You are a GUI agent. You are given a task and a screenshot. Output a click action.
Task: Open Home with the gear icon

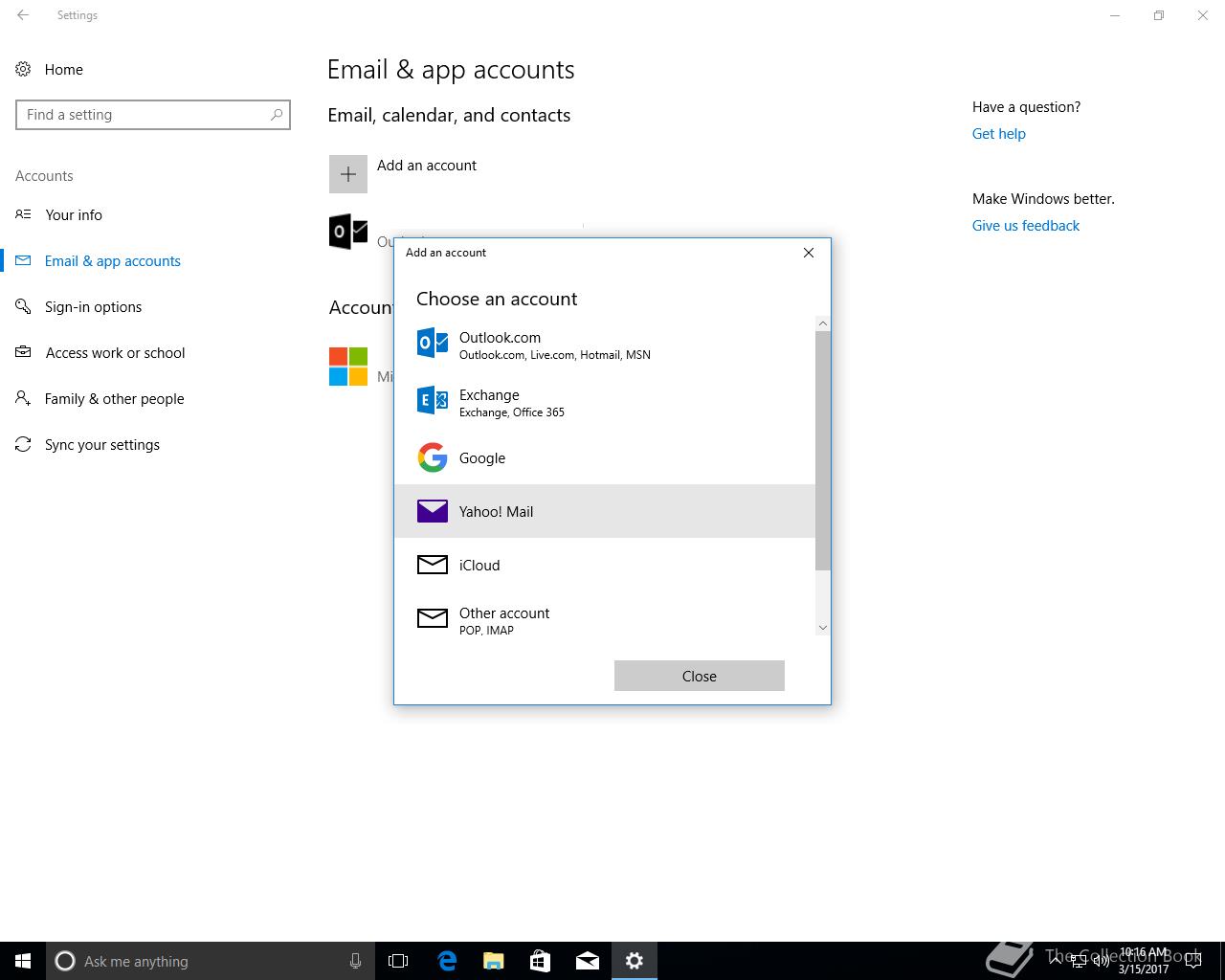pyautogui.click(x=23, y=69)
